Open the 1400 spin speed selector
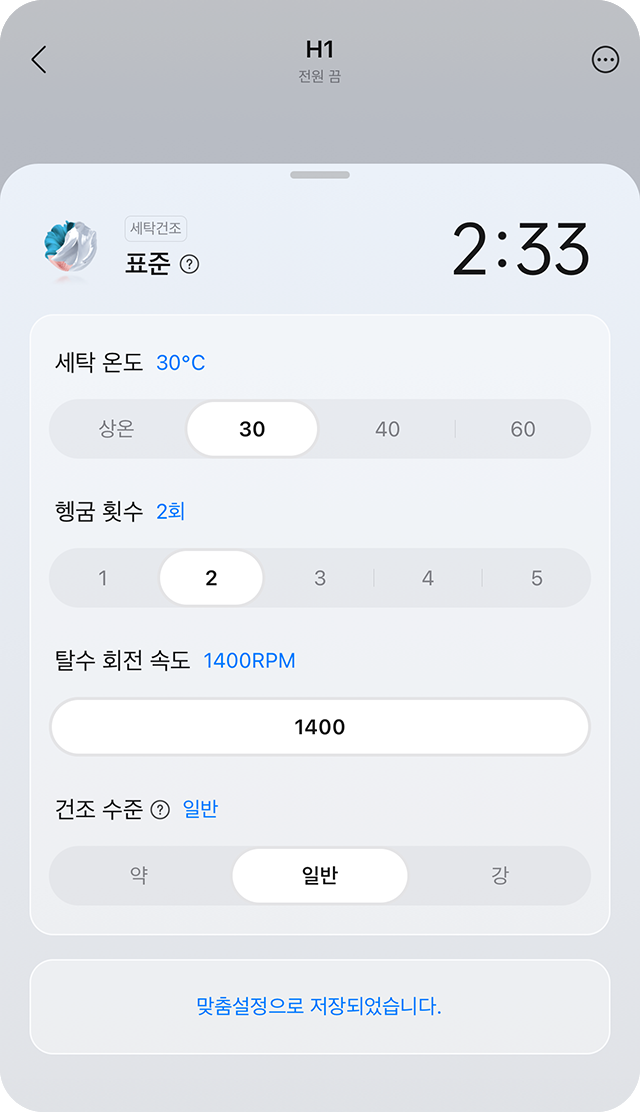This screenshot has width=640, height=1112. click(320, 727)
